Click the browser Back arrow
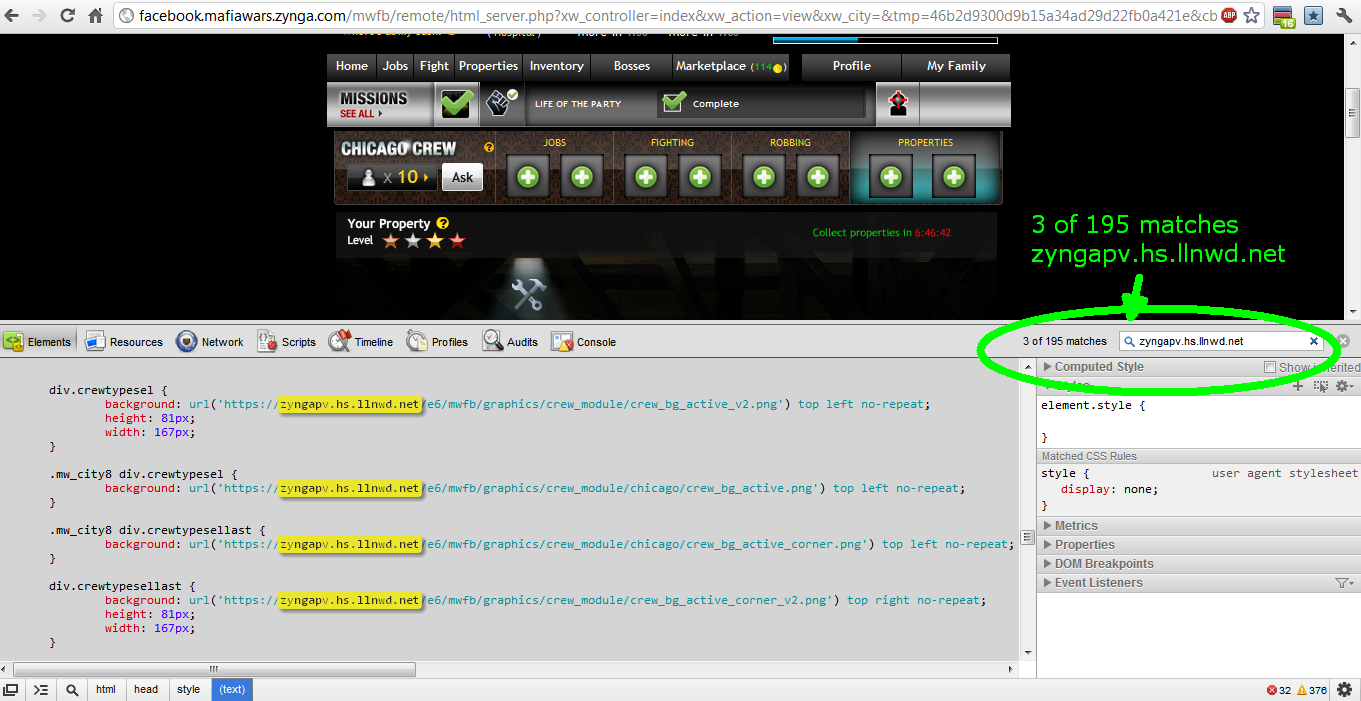Screen dimensions: 1361x701 coord(13,16)
